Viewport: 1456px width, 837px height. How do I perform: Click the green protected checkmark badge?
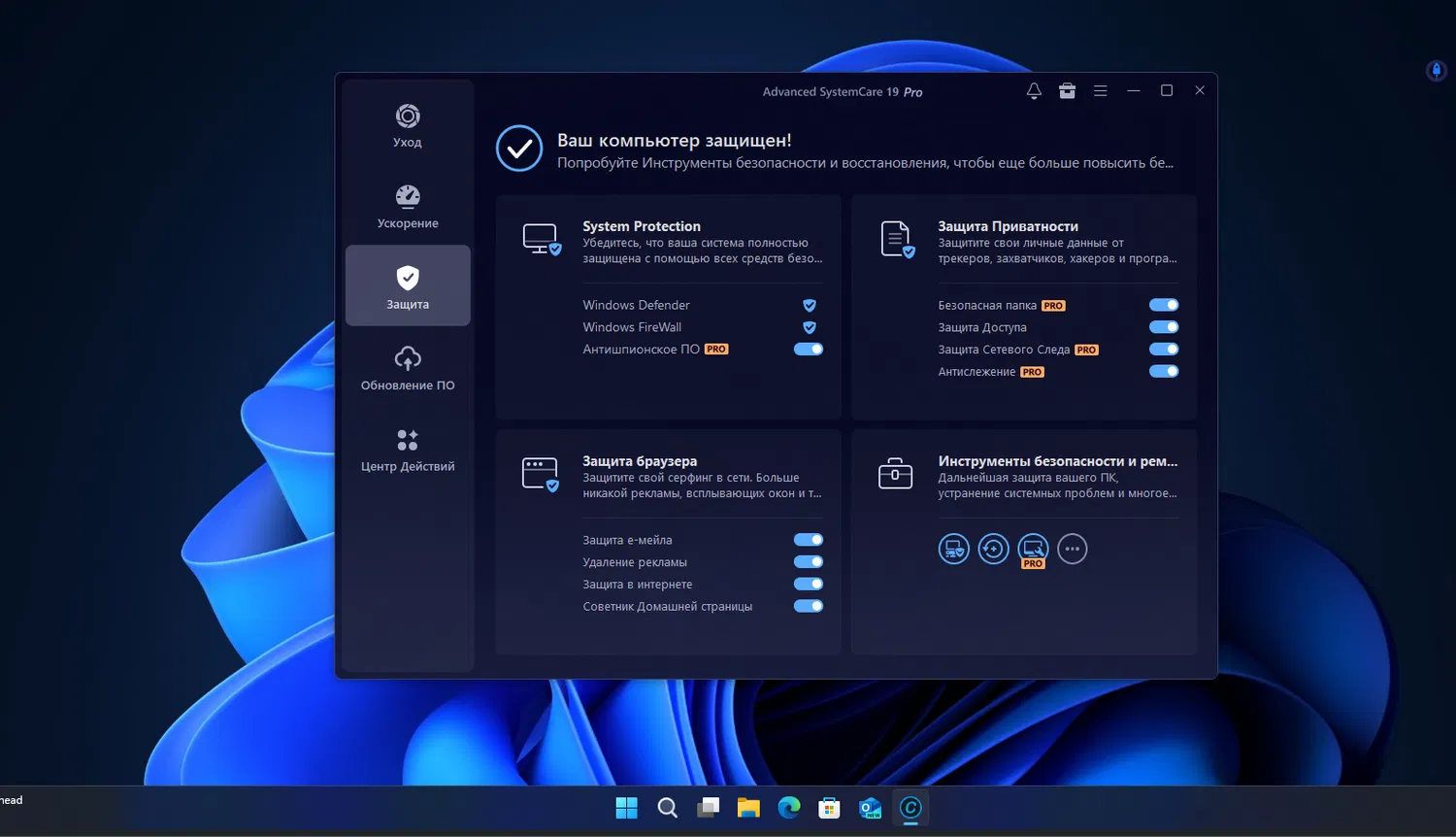click(519, 149)
